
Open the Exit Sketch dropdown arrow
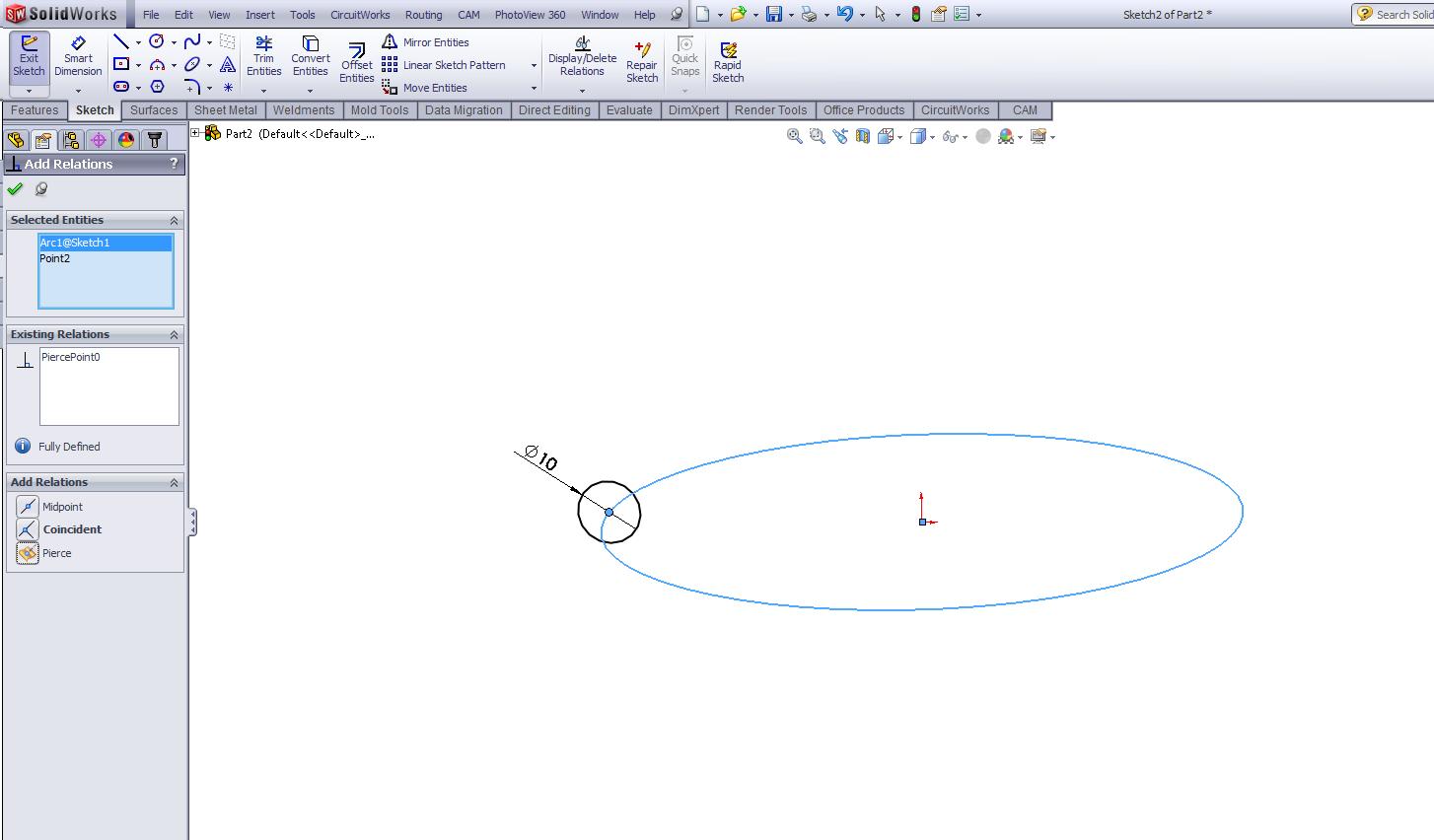point(29,91)
